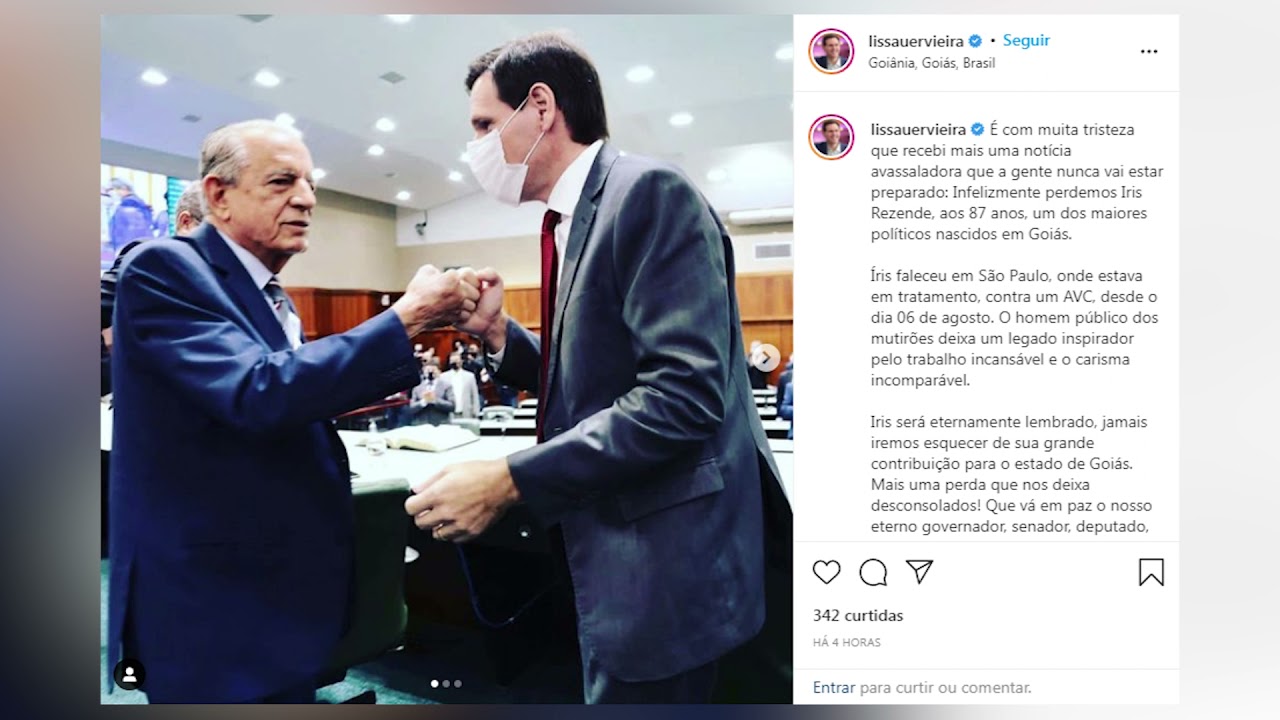1280x720 pixels.
Task: Open the Entrar login link
Action: 834,687
